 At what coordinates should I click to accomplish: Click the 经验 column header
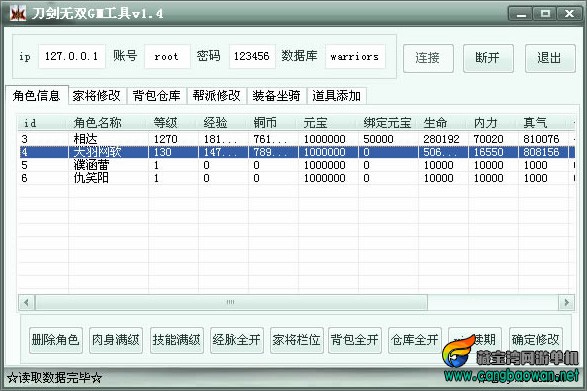pos(223,123)
